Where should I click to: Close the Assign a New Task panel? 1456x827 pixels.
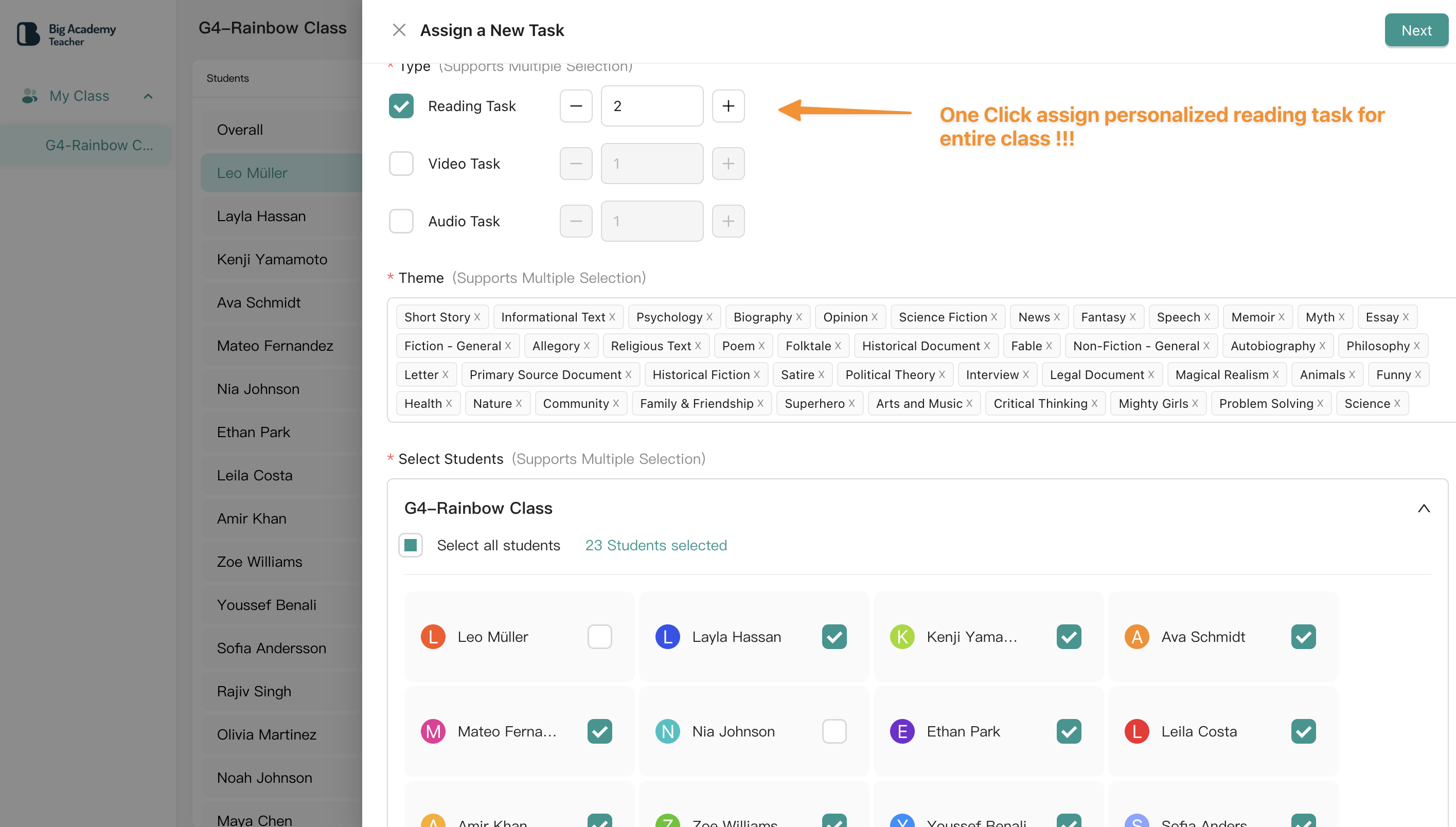(399, 30)
